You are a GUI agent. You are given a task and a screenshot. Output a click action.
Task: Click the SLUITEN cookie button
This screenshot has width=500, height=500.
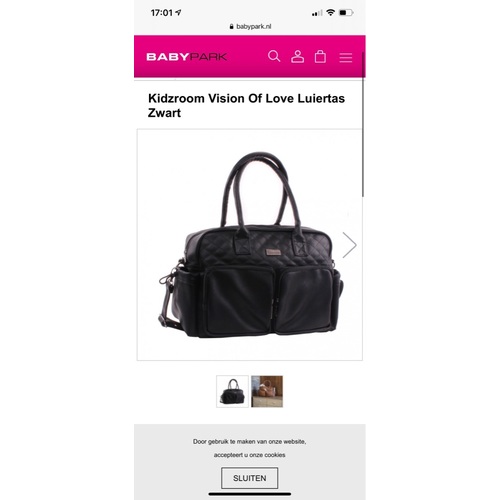point(250,478)
